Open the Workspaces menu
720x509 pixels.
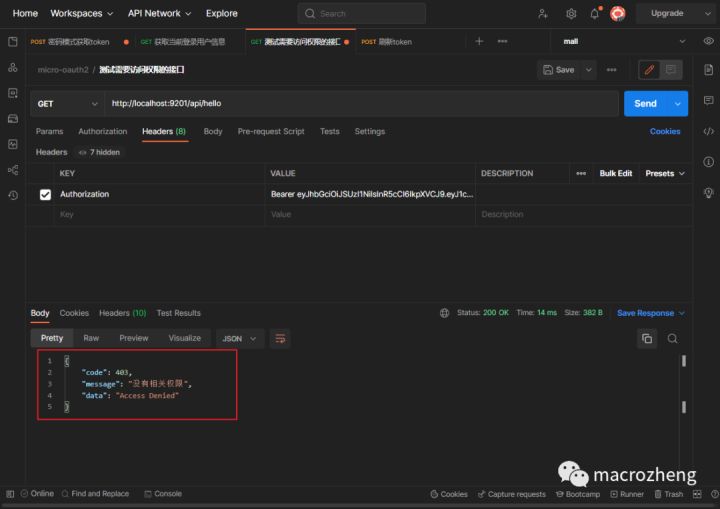81,14
